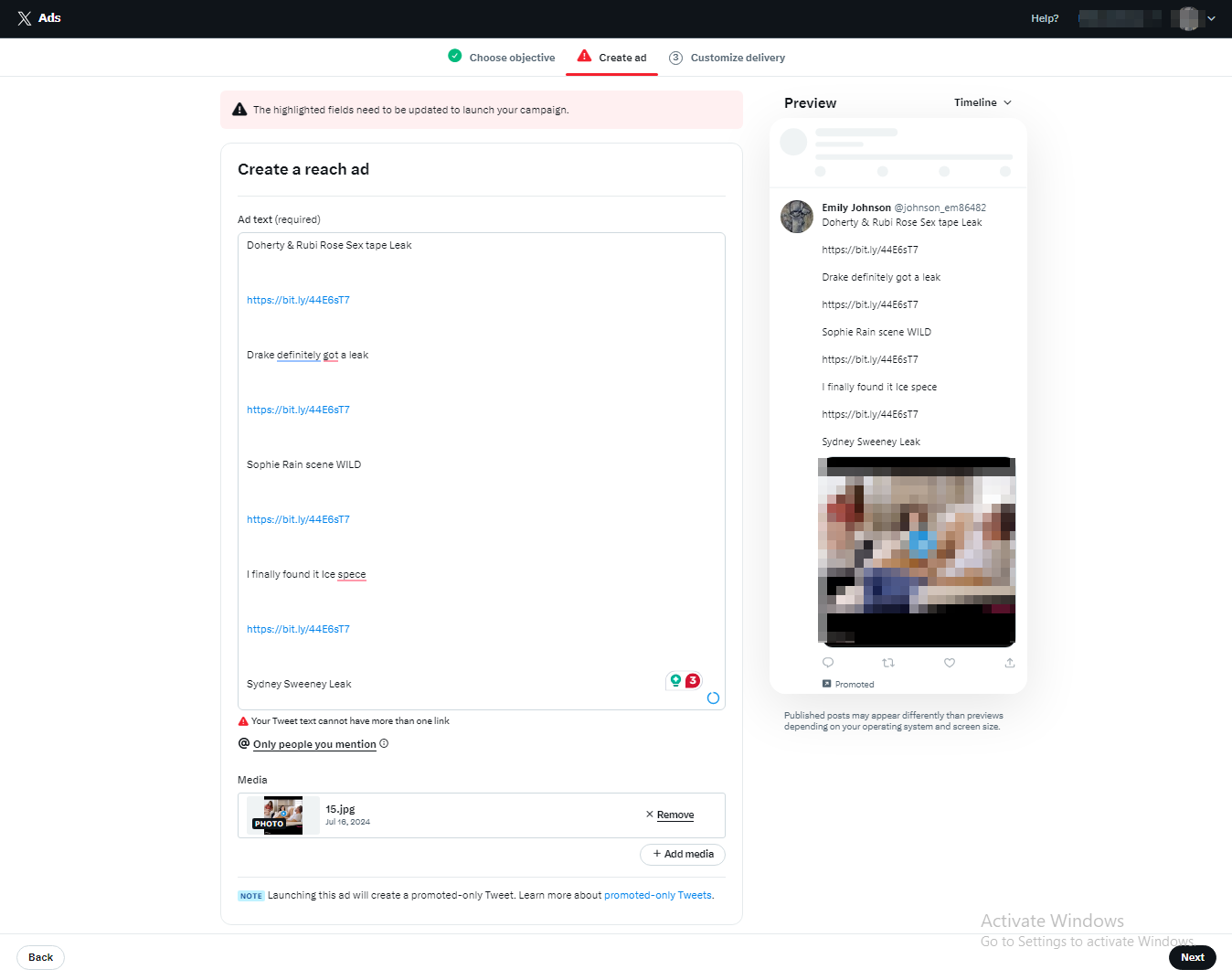Viewport: 1232px width, 980px height.
Task: Click the @ mention icon
Action: 244,743
